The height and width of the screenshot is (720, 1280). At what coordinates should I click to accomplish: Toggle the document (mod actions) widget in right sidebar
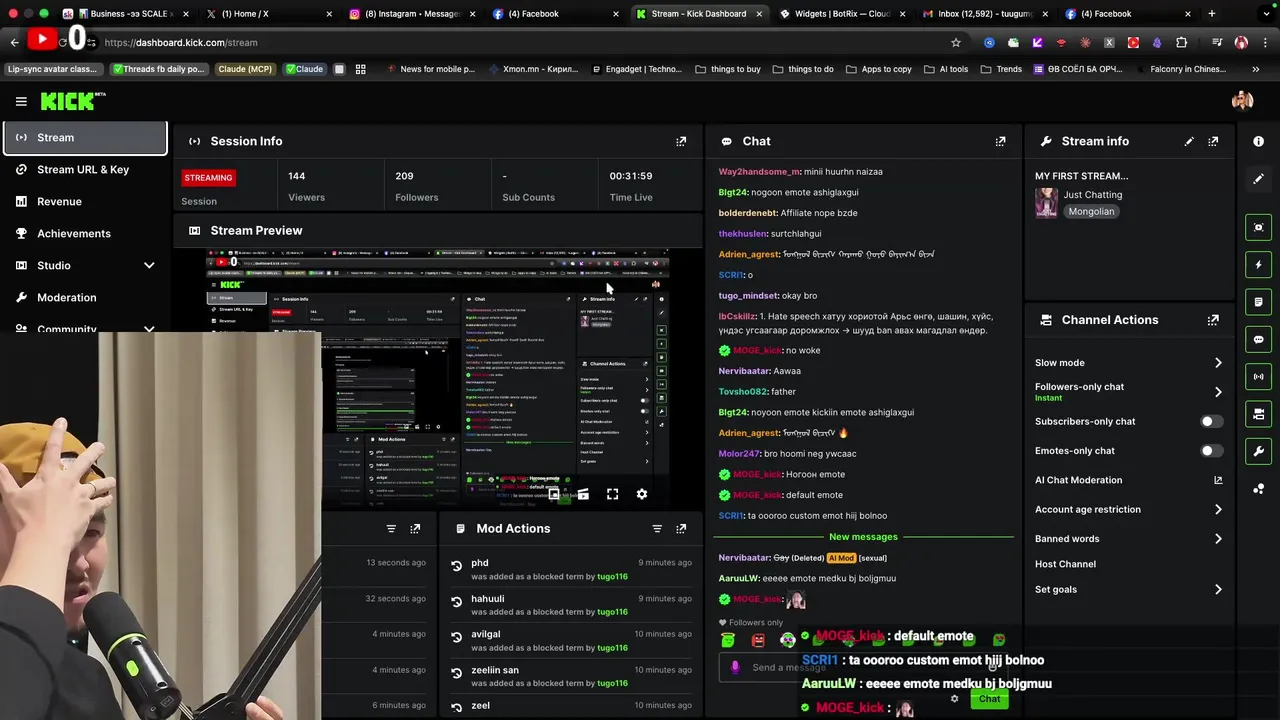tap(1258, 302)
